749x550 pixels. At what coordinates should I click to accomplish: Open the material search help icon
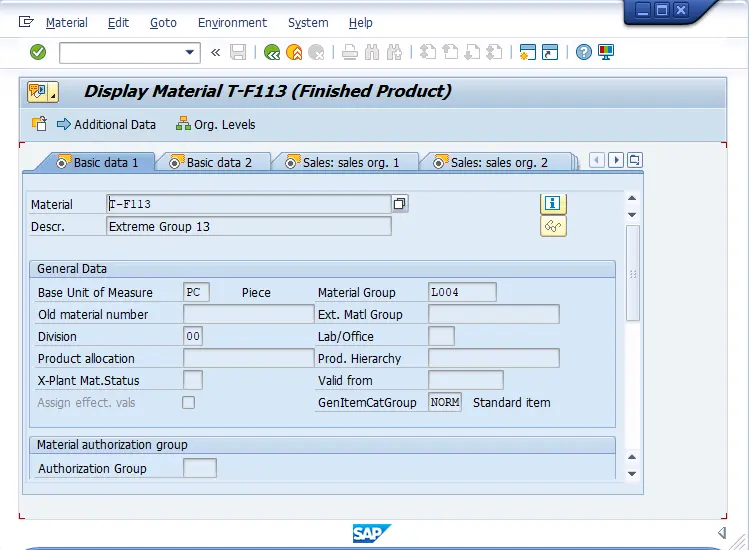(400, 204)
